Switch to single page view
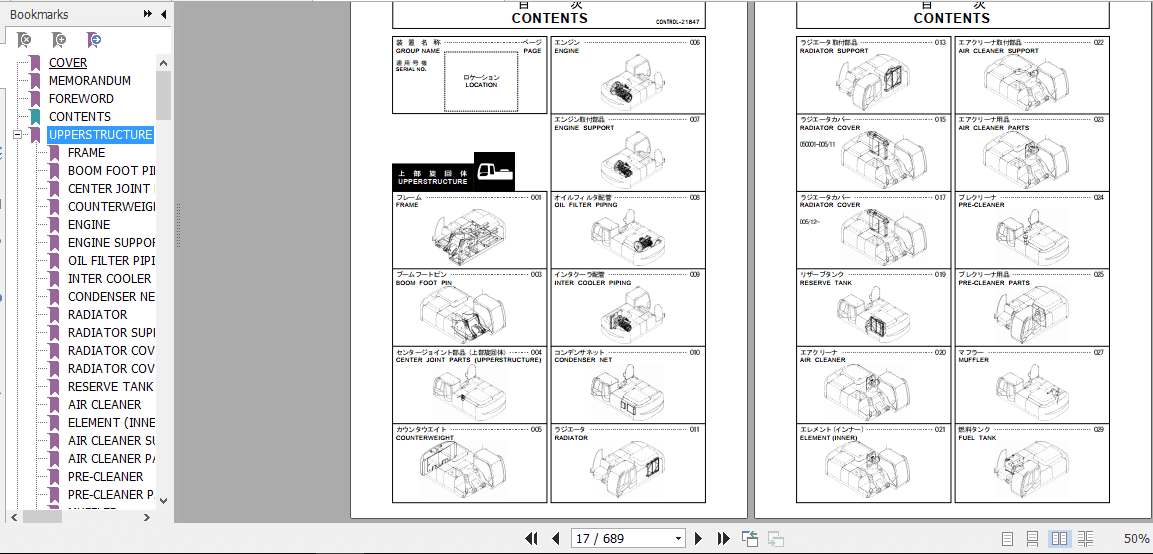Screen dimensions: 1153x554 1007,539
